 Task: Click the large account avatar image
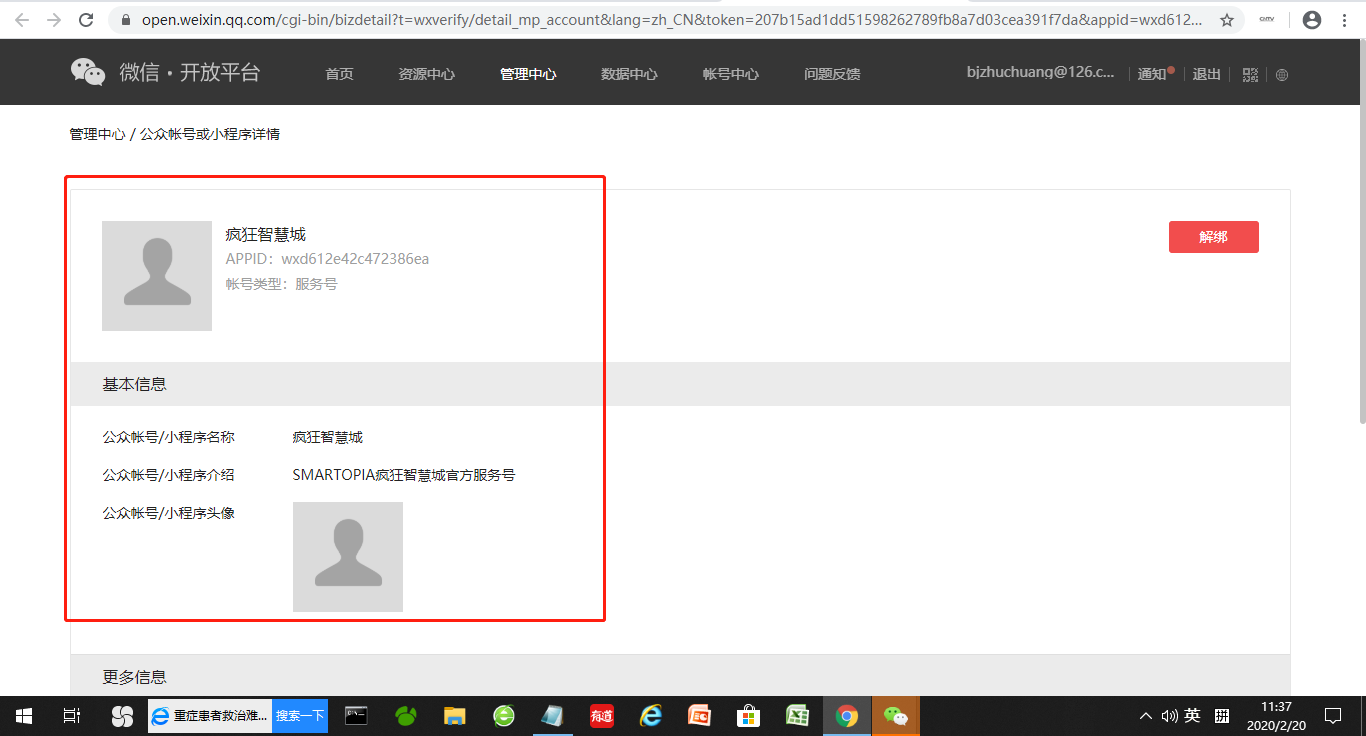click(157, 276)
